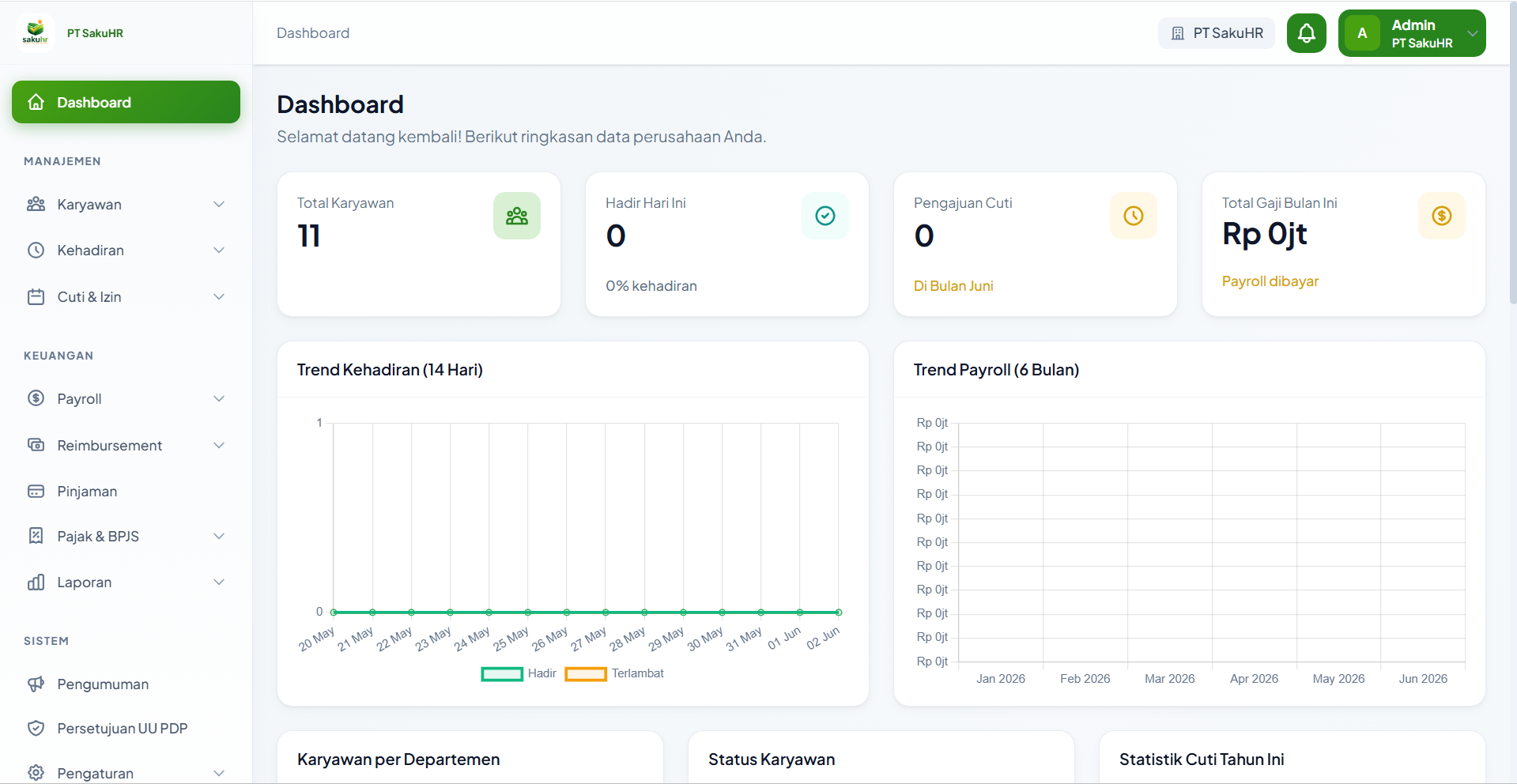
Task: Click the Persetujuan UU PDP shield icon
Action: click(x=36, y=729)
